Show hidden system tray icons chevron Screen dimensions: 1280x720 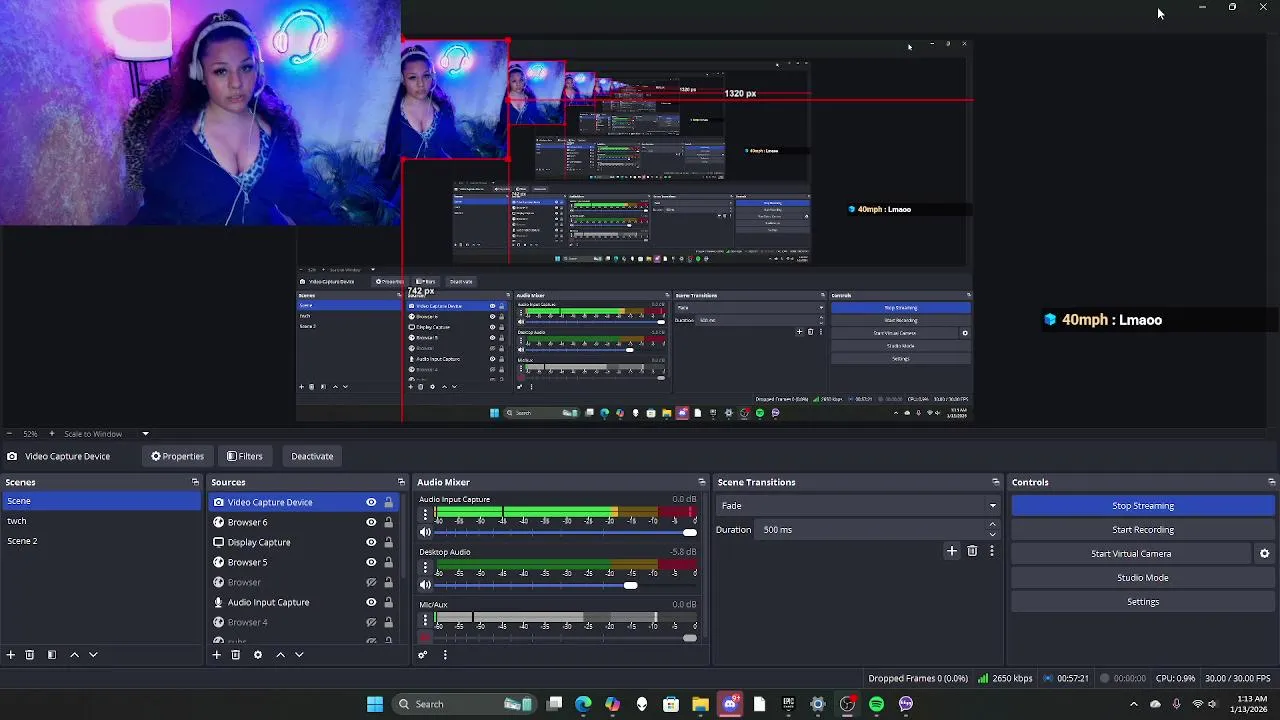tap(1133, 704)
